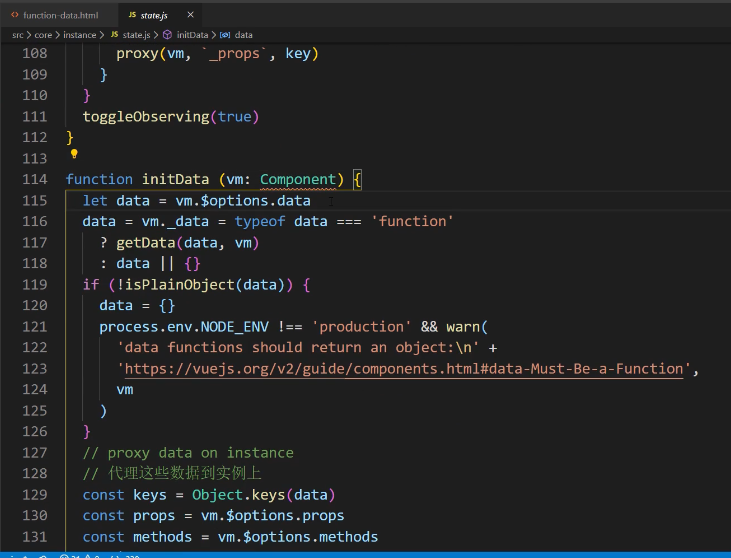Image resolution: width=731 pixels, height=558 pixels.
Task: Open the src breadcrumb folder
Action: [x=18, y=35]
